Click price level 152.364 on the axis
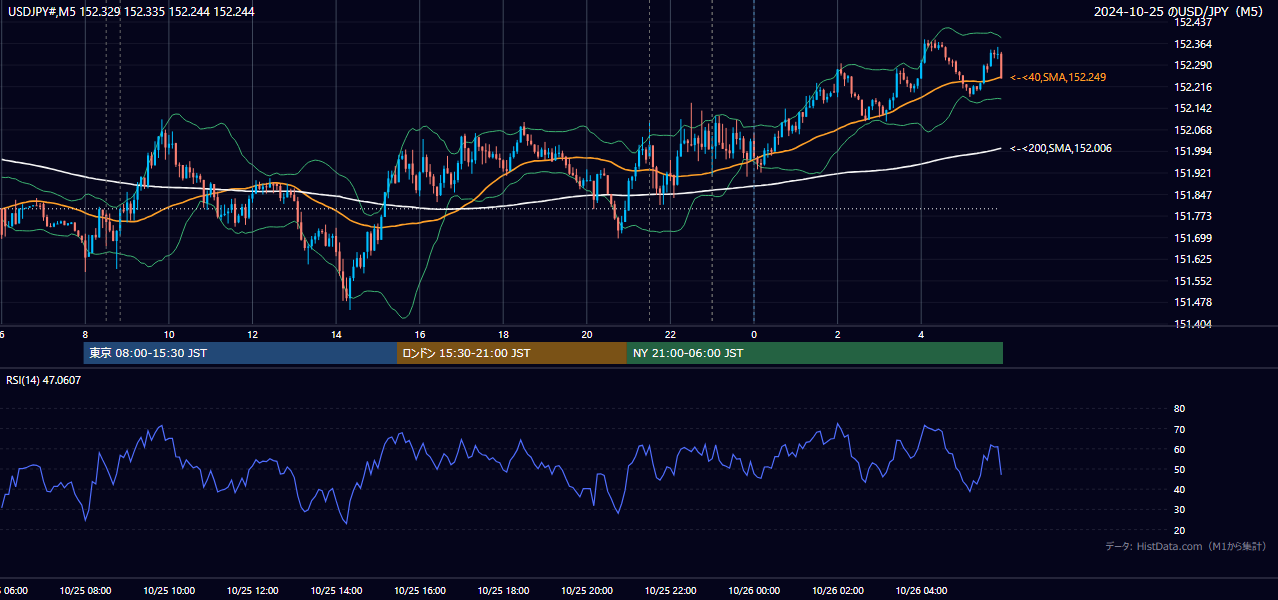Screen dimensions: 1278x600 (1192, 44)
